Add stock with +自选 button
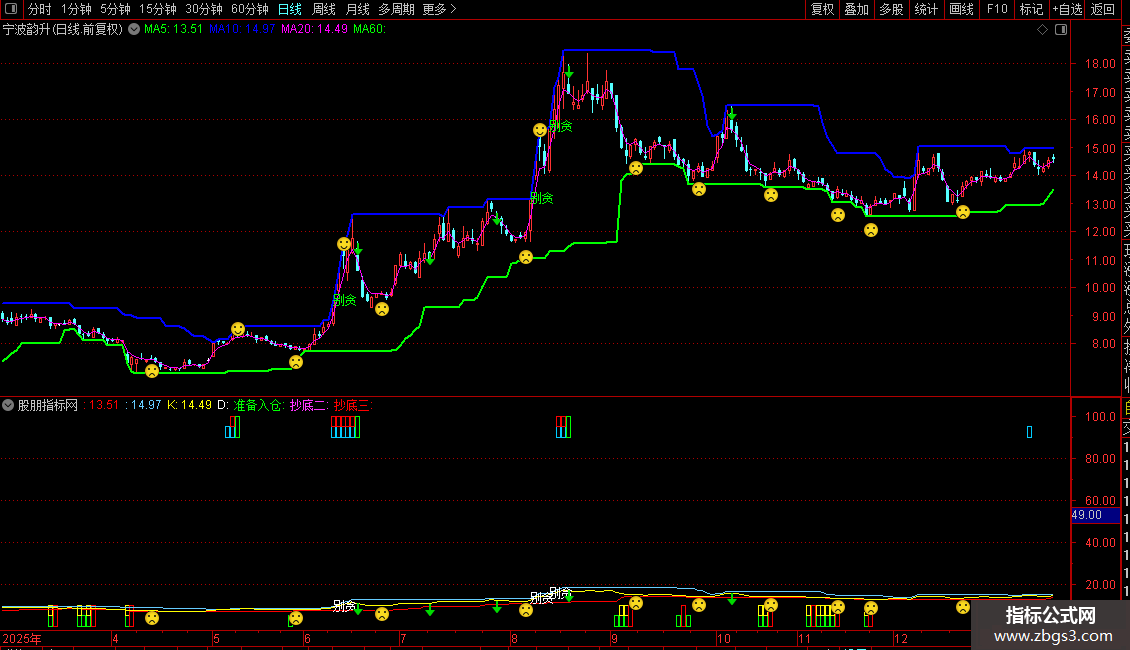 pos(1067,9)
